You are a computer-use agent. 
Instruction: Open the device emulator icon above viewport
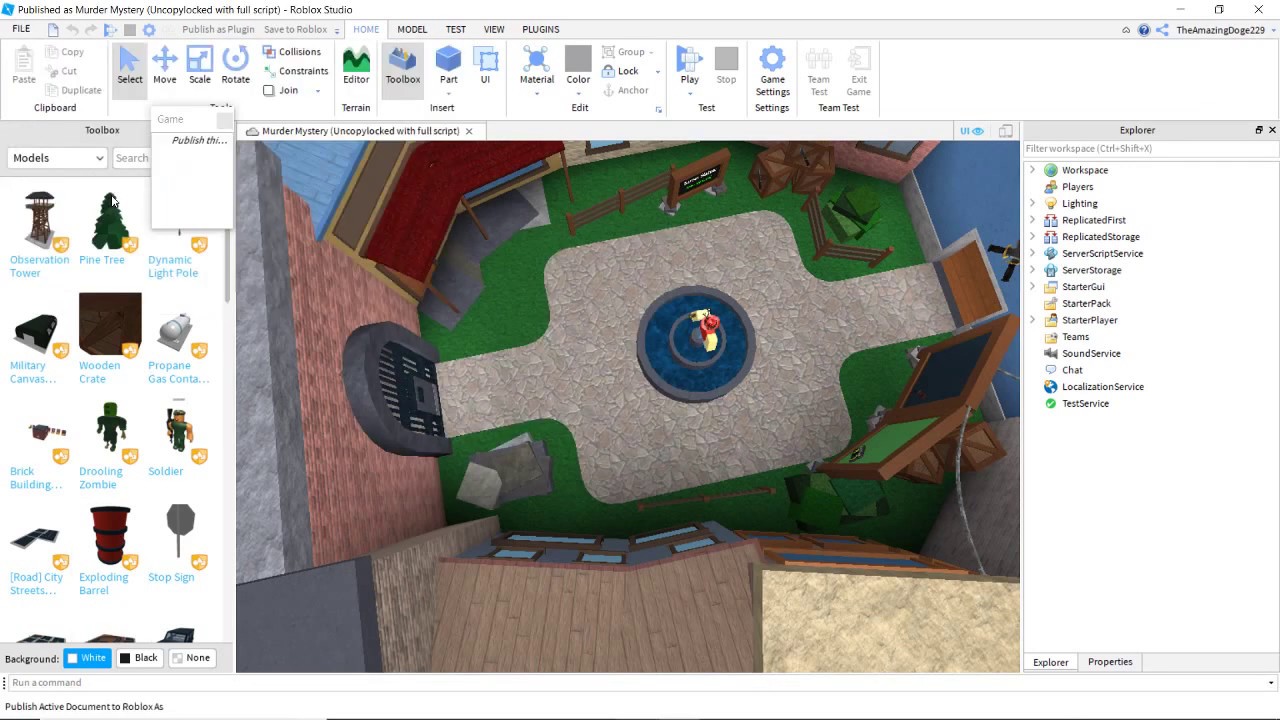pos(1005,131)
